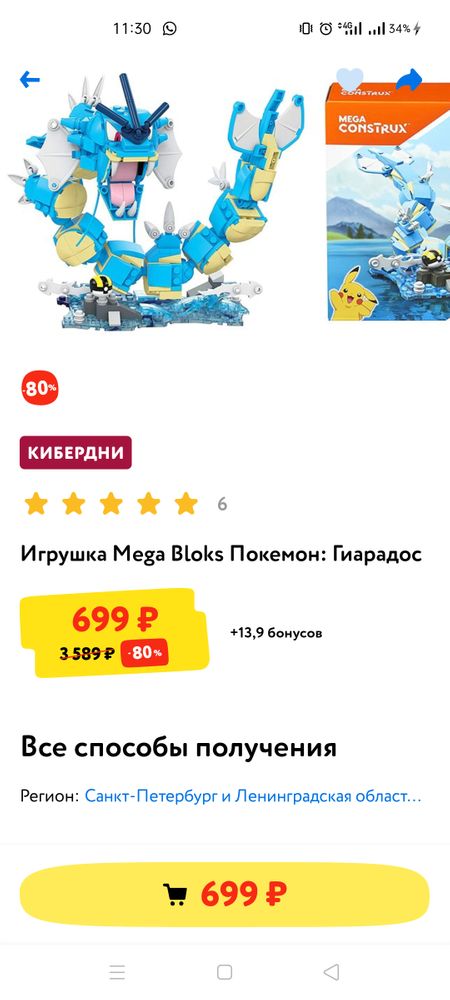Tap the first rating star

pyautogui.click(x=36, y=504)
